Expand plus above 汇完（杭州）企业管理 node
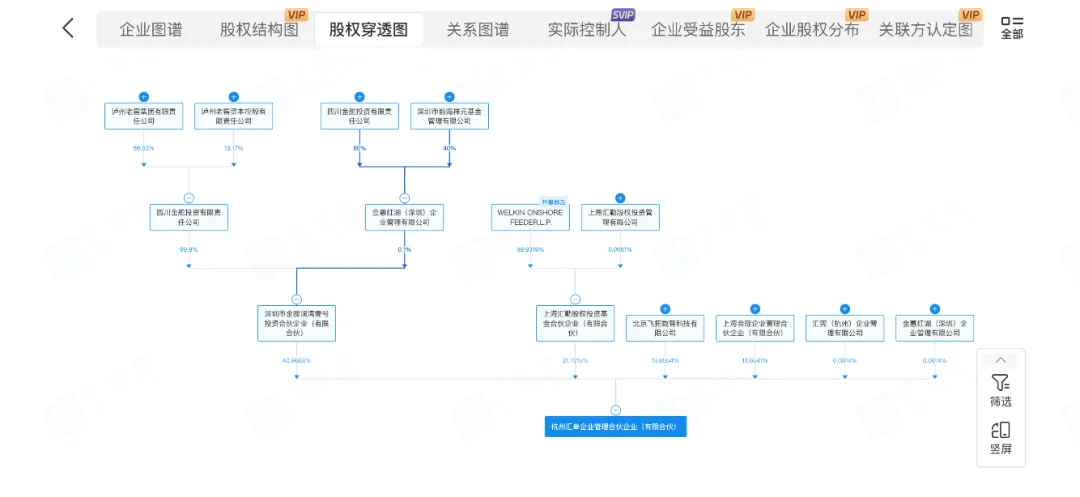 point(844,309)
